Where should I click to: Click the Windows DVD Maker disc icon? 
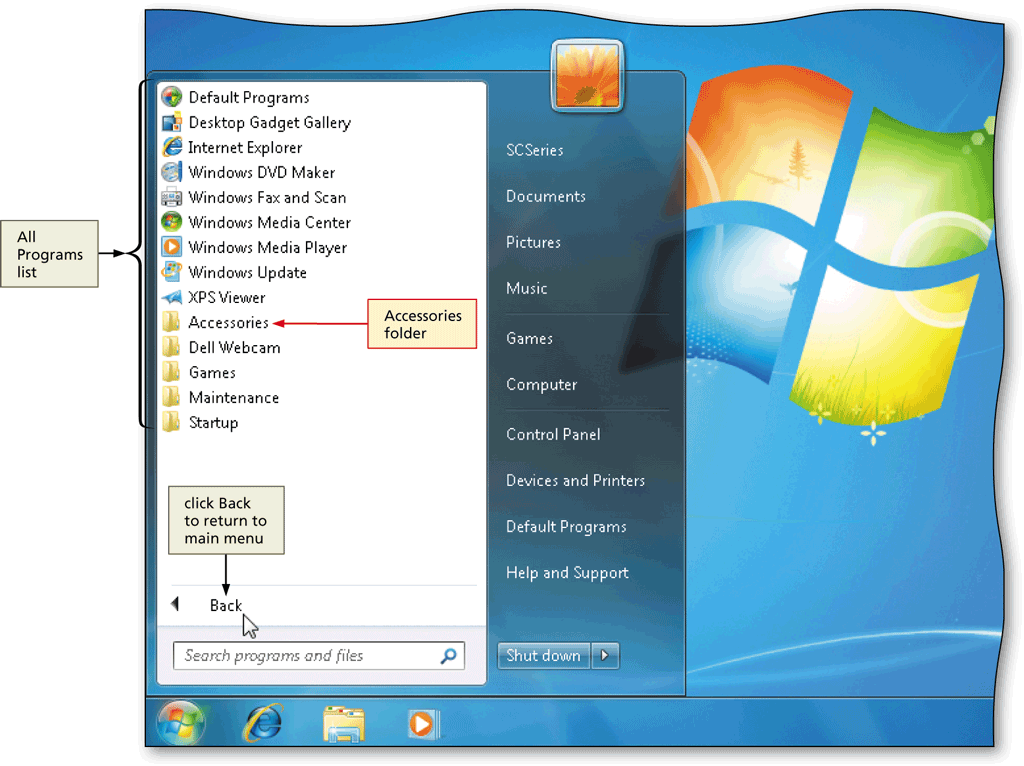click(x=172, y=172)
